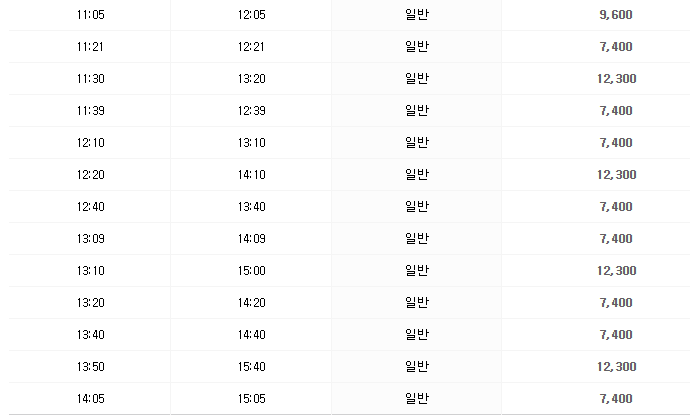Image resolution: width=690 pixels, height=418 pixels.
Task: Choose the 12:40 departure time
Action: pos(90,207)
